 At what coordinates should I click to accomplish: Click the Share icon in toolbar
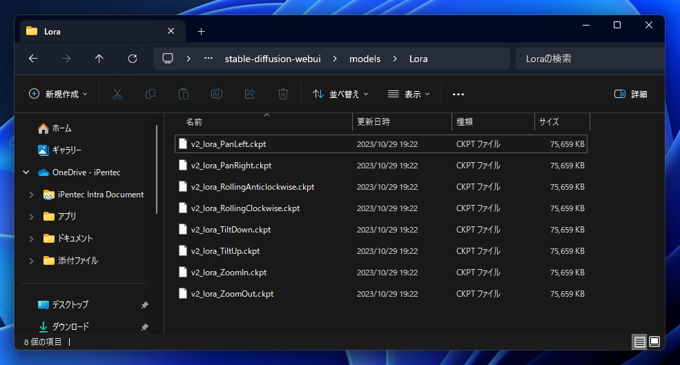(250, 94)
